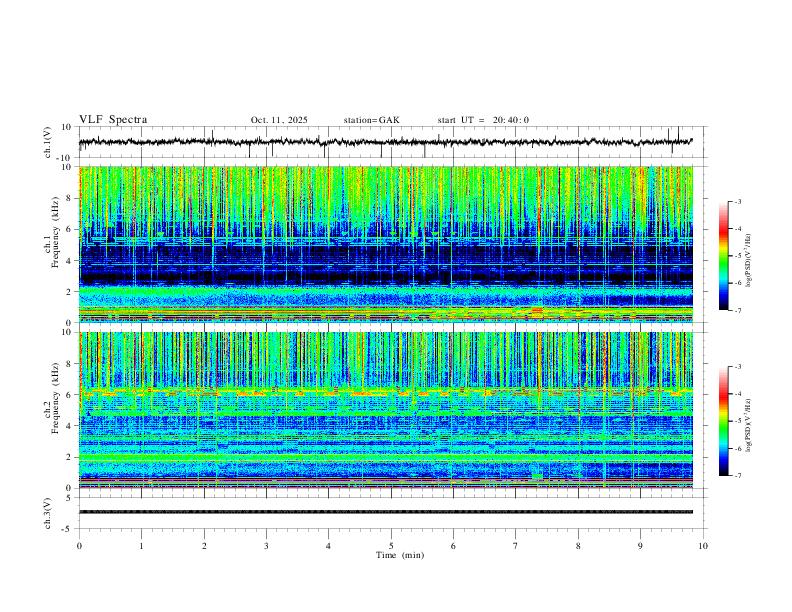Click the ch.3 voltage trace panel
Image resolution: width=792 pixels, height=612 pixels.
pyautogui.click(x=393, y=513)
